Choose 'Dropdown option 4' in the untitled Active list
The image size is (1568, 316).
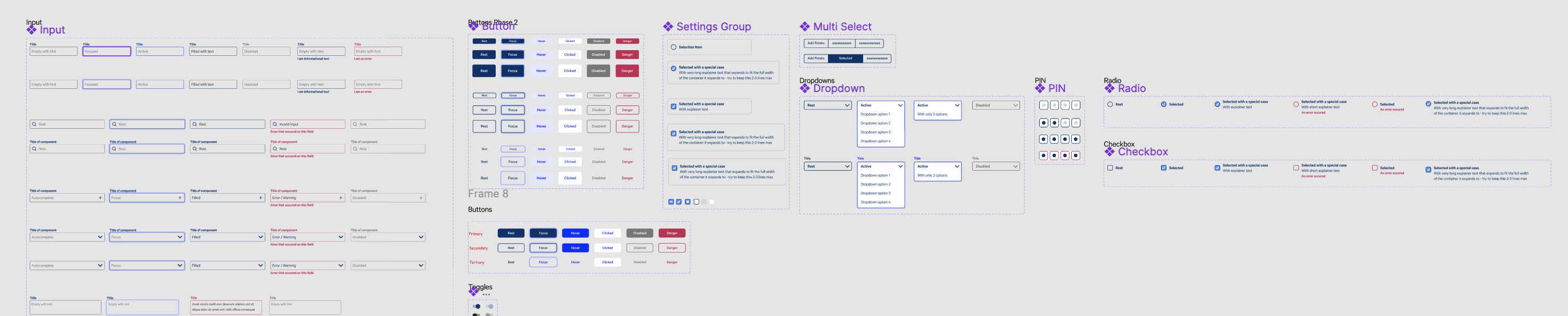tap(875, 142)
